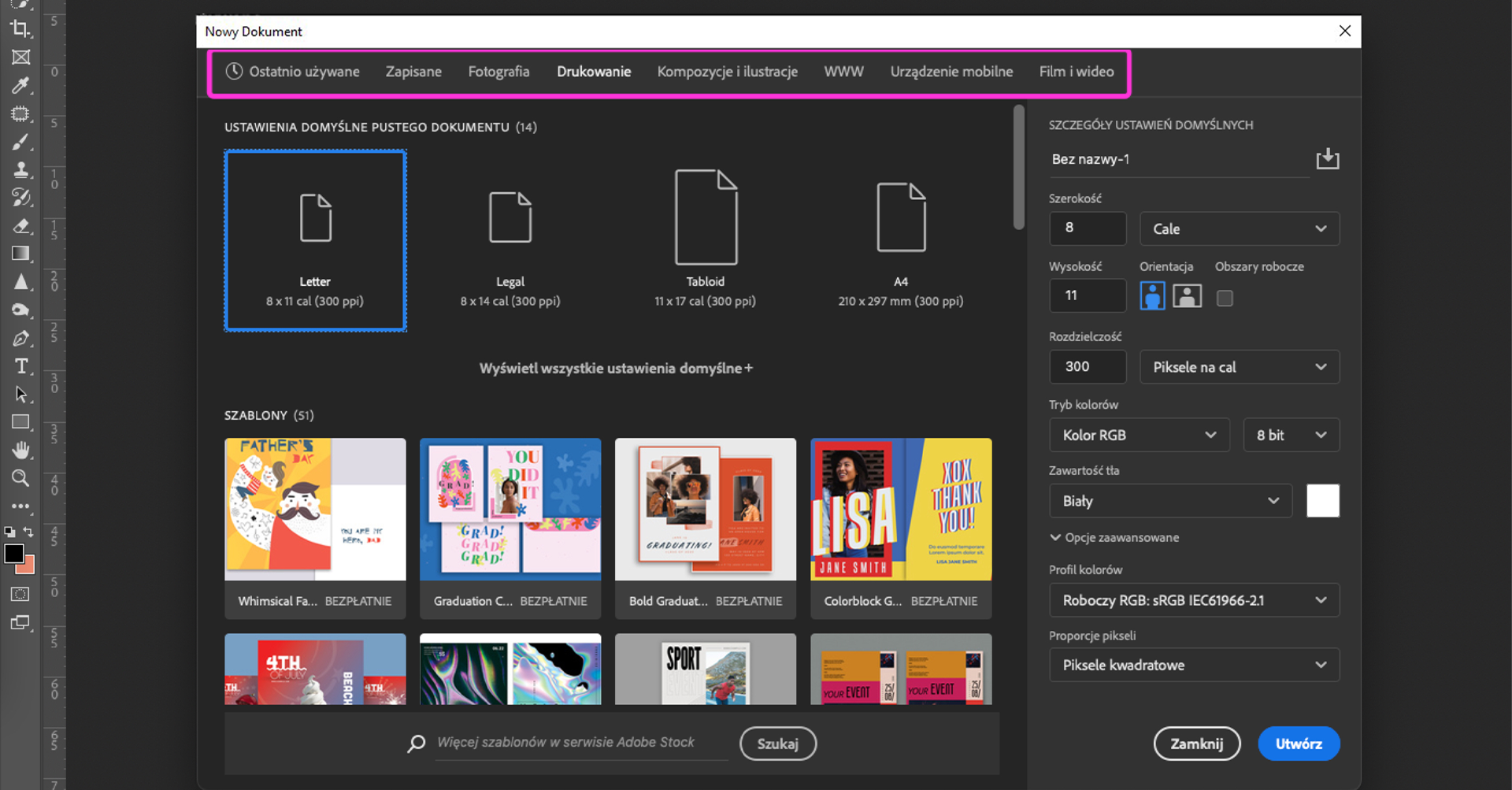Choose portrait orientation
The width and height of the screenshot is (1512, 790).
(x=1152, y=296)
